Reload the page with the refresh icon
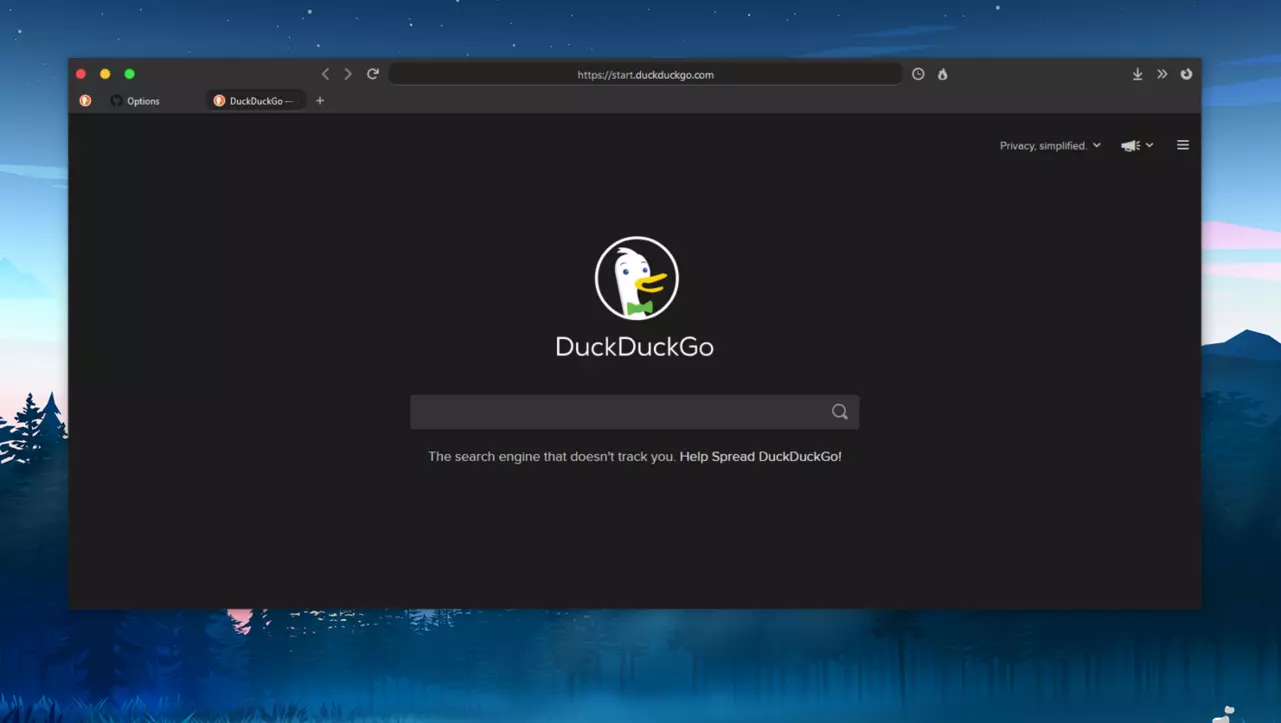This screenshot has height=723, width=1281. click(372, 73)
